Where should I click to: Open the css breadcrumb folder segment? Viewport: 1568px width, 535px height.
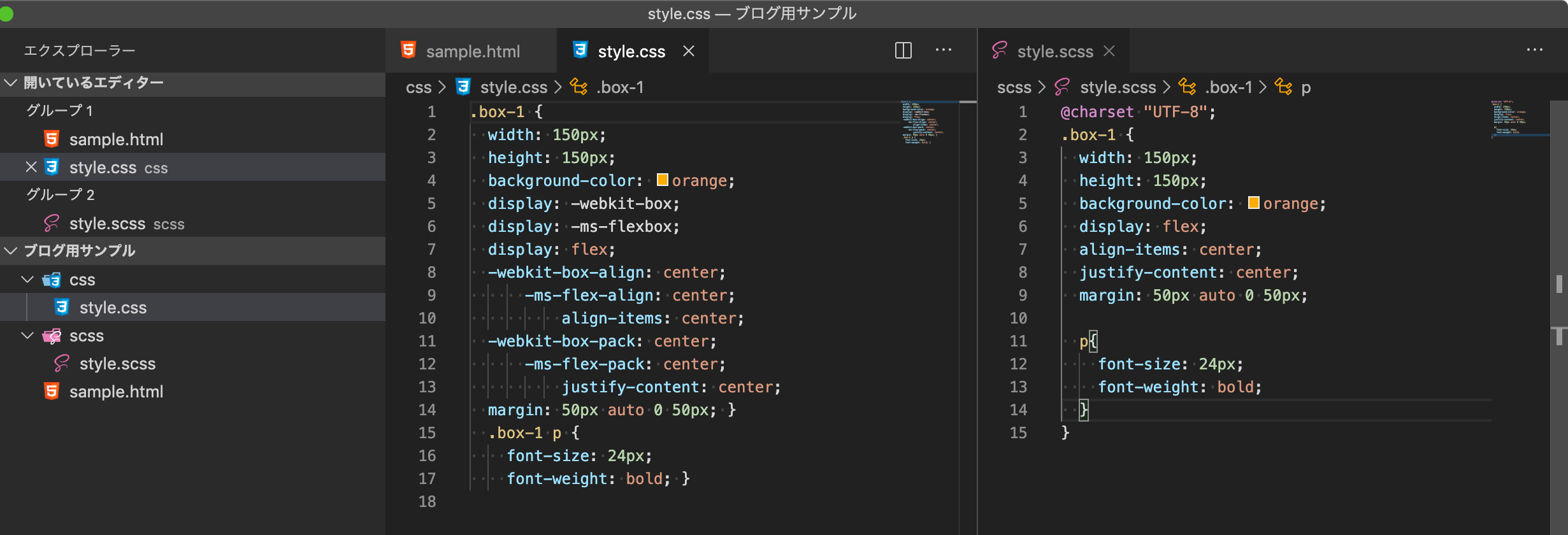click(x=419, y=87)
